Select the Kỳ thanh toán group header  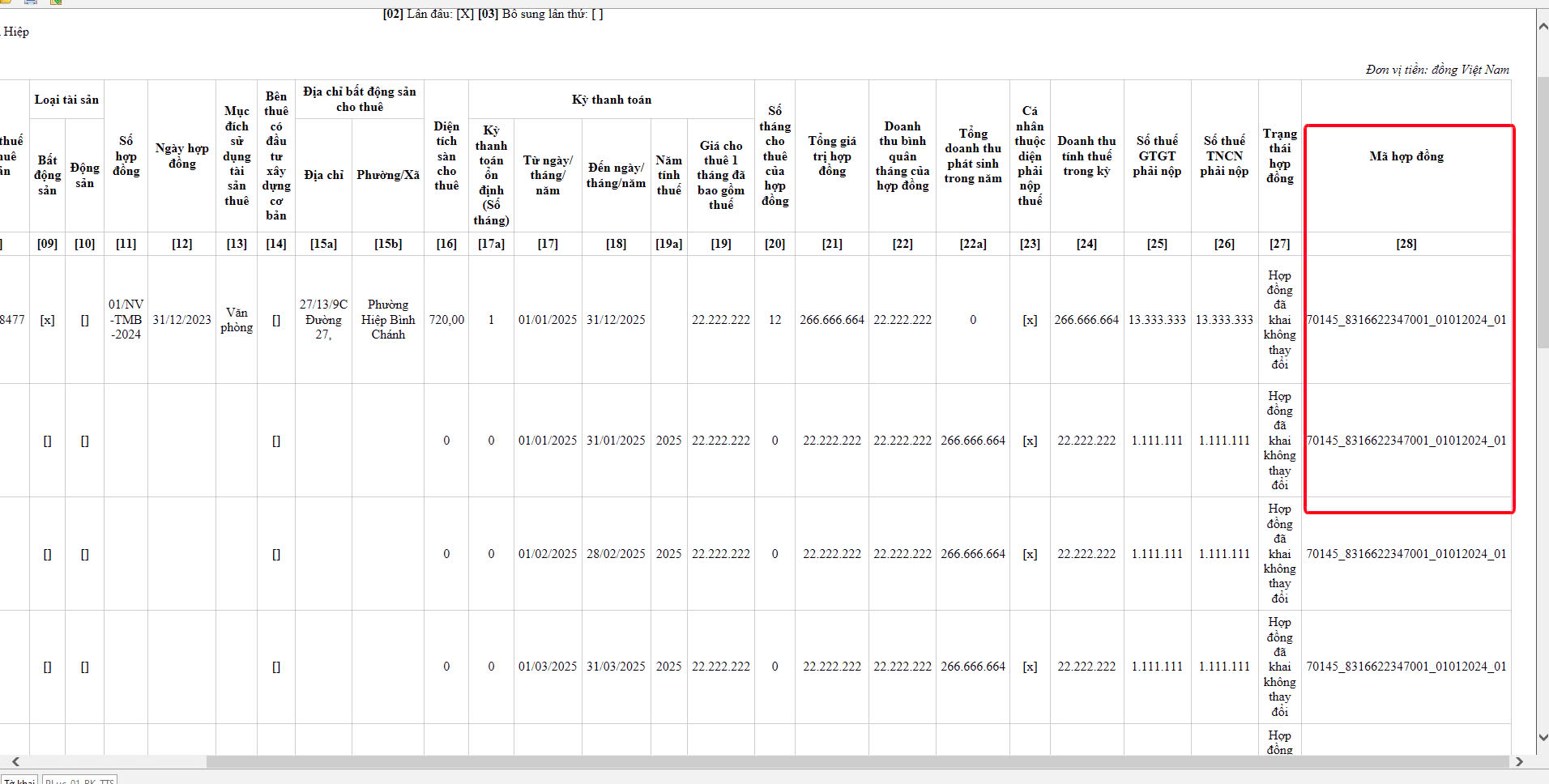[x=612, y=100]
